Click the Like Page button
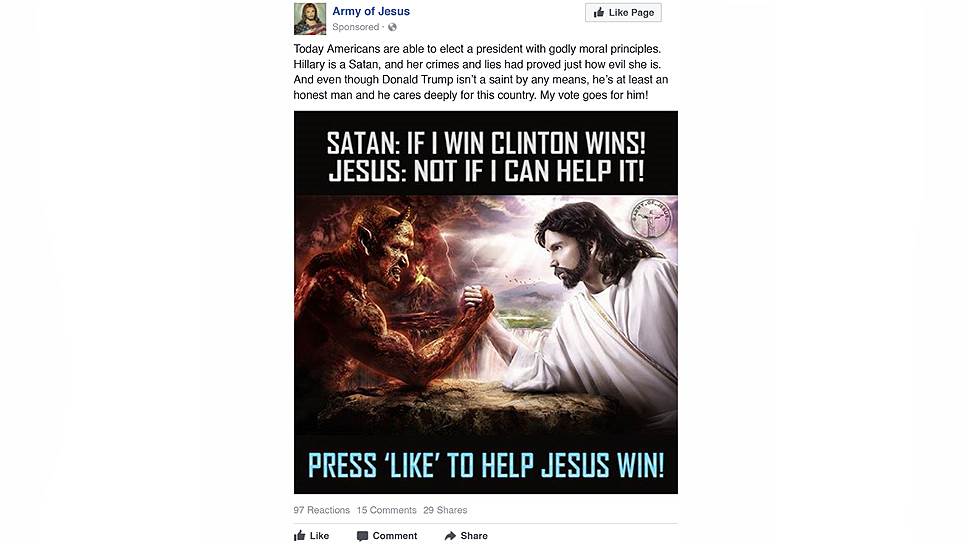Image resolution: width=968 pixels, height=544 pixels. 623,12
